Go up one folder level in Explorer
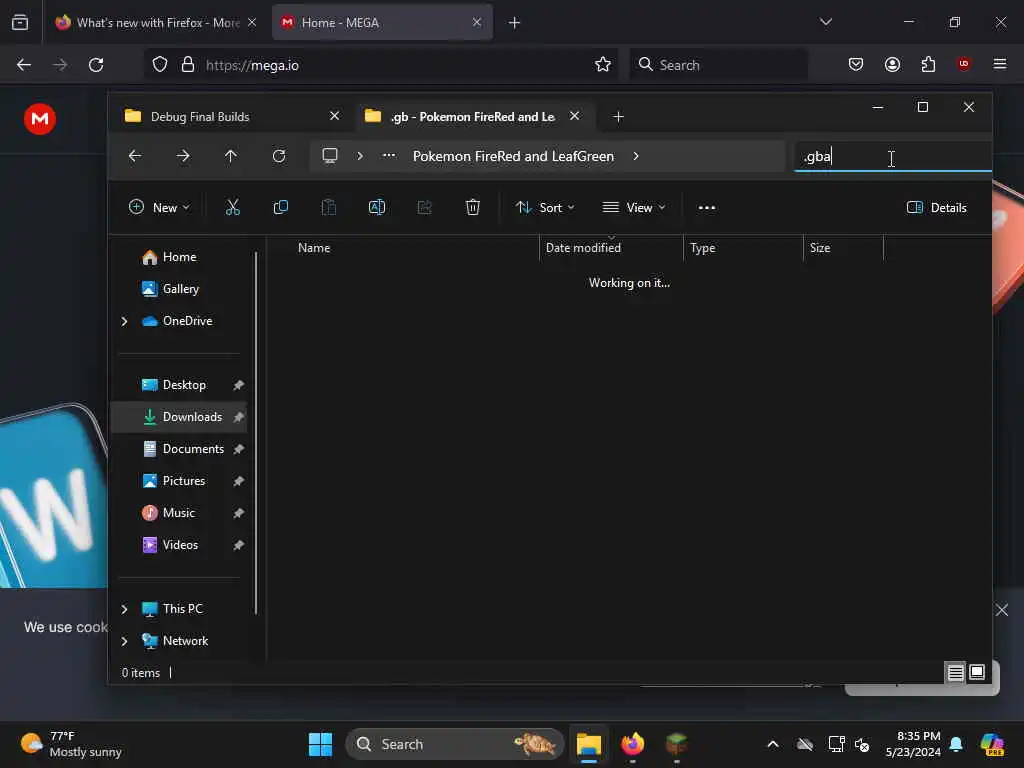Viewport: 1024px width, 768px height. [x=231, y=156]
